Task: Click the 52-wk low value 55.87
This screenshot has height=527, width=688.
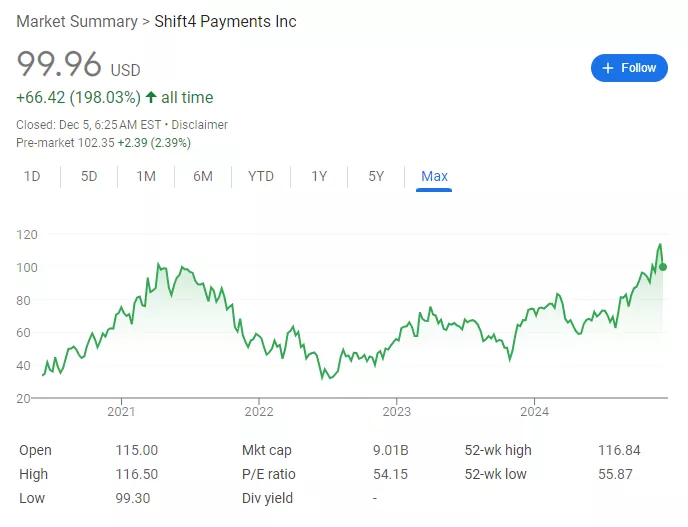Action: 615,474
